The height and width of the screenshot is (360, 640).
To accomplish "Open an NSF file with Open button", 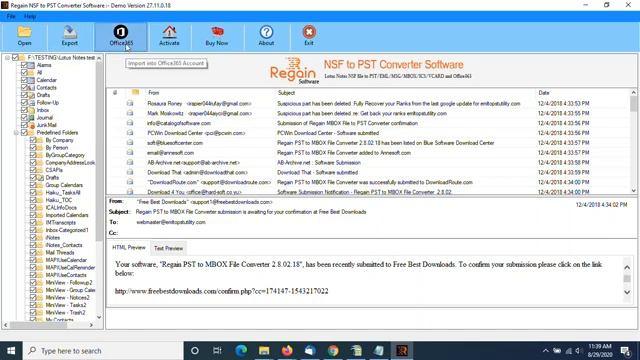I will pos(24,36).
